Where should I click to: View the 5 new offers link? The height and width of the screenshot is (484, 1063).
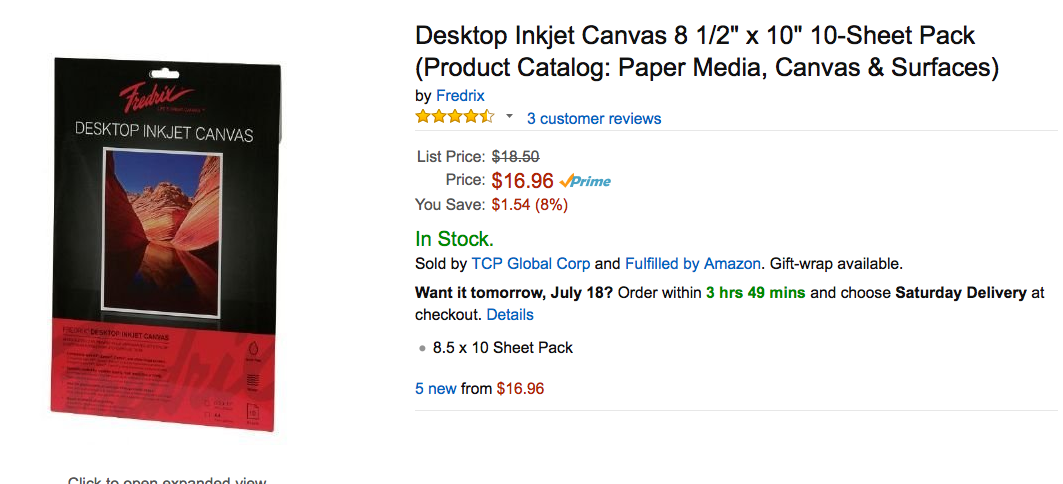point(436,388)
